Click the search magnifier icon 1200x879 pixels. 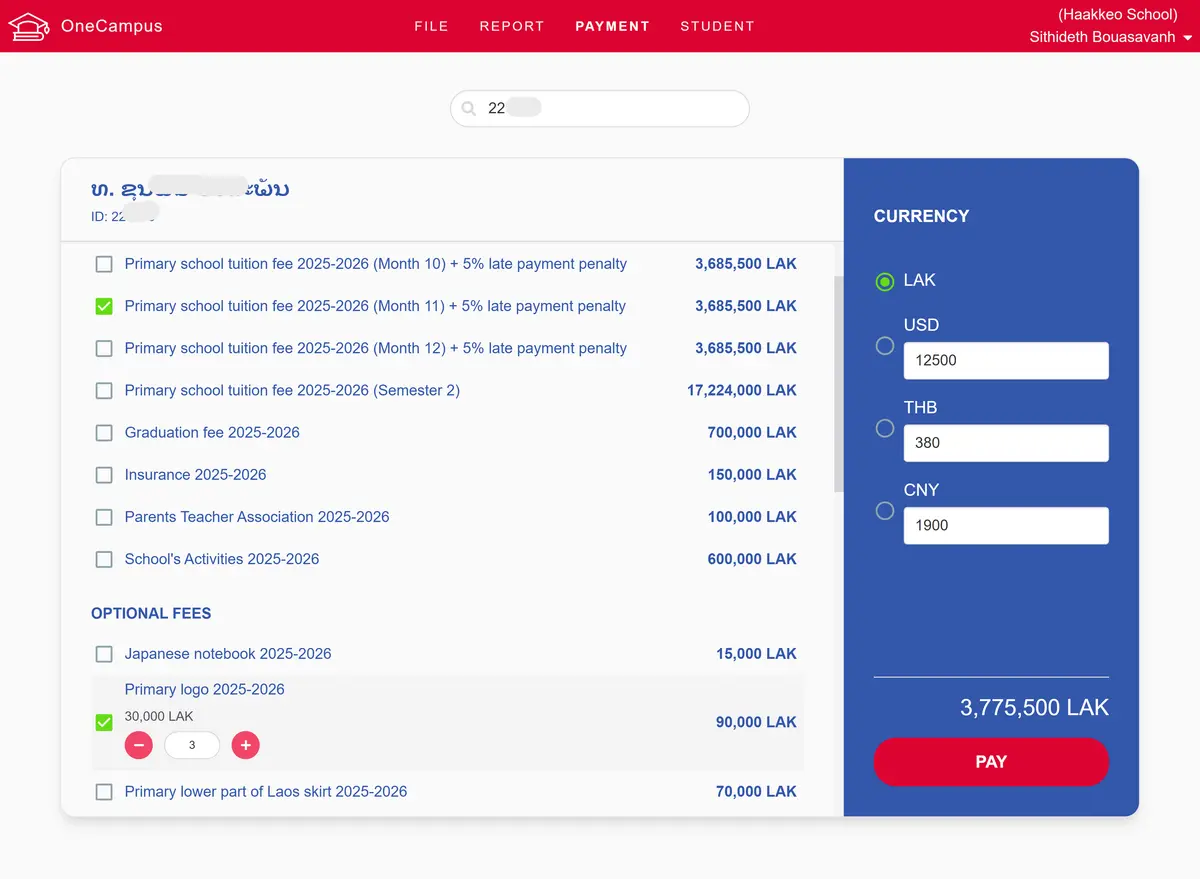(469, 108)
